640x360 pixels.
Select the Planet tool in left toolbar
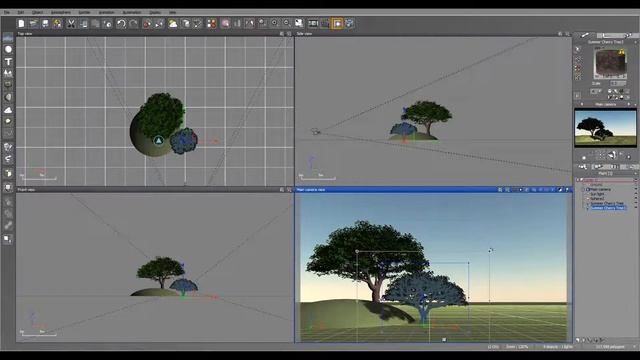pyautogui.click(x=8, y=97)
